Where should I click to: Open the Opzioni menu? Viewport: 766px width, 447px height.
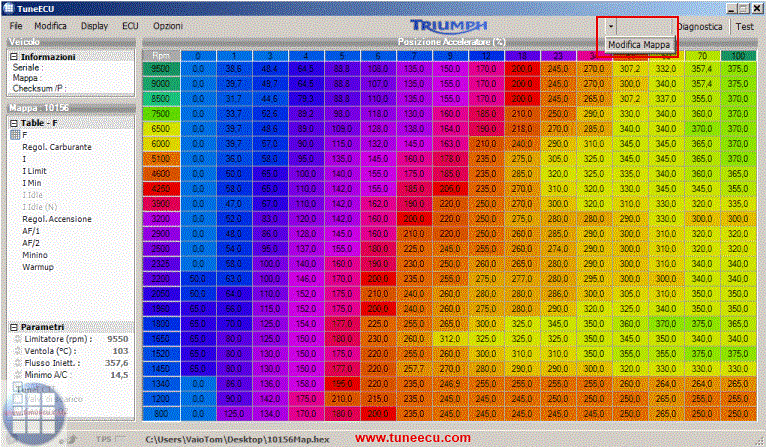point(168,26)
